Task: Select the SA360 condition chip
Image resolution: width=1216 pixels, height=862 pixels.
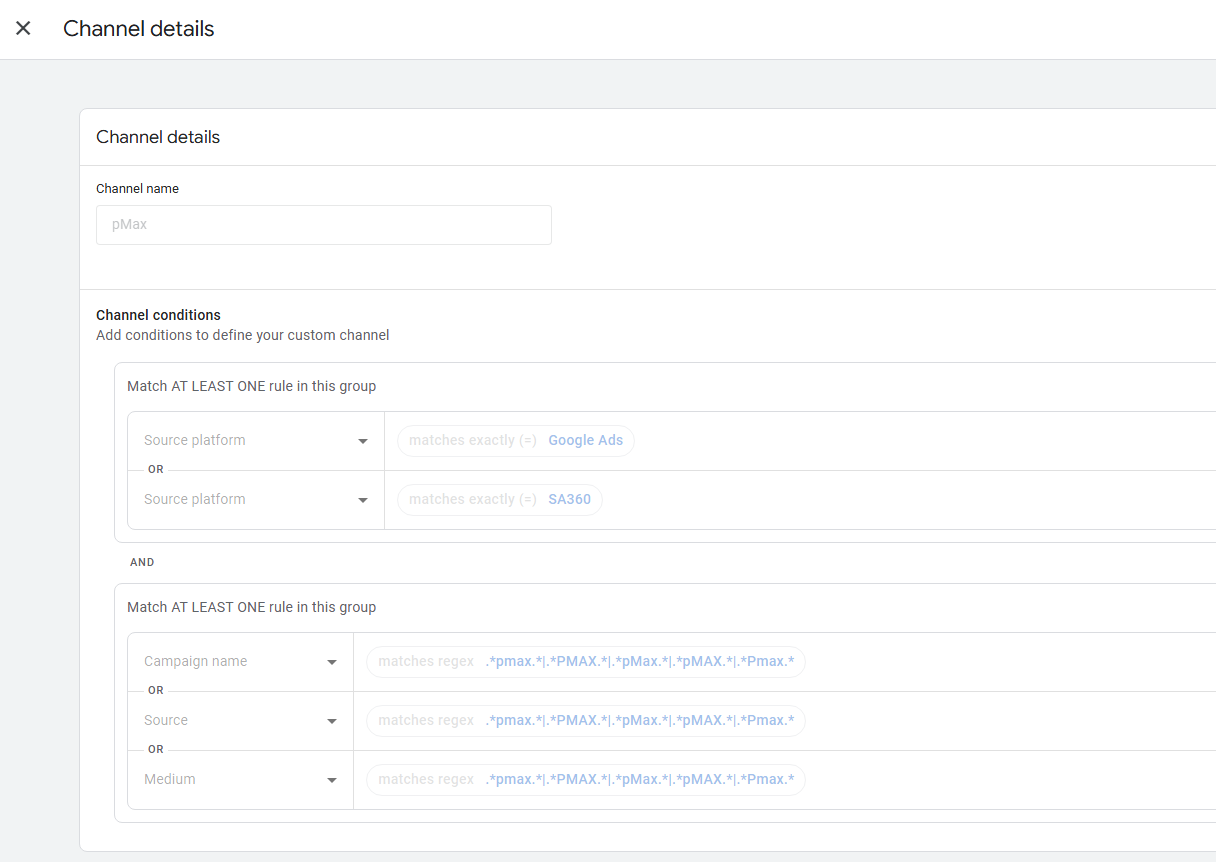Action: point(499,500)
